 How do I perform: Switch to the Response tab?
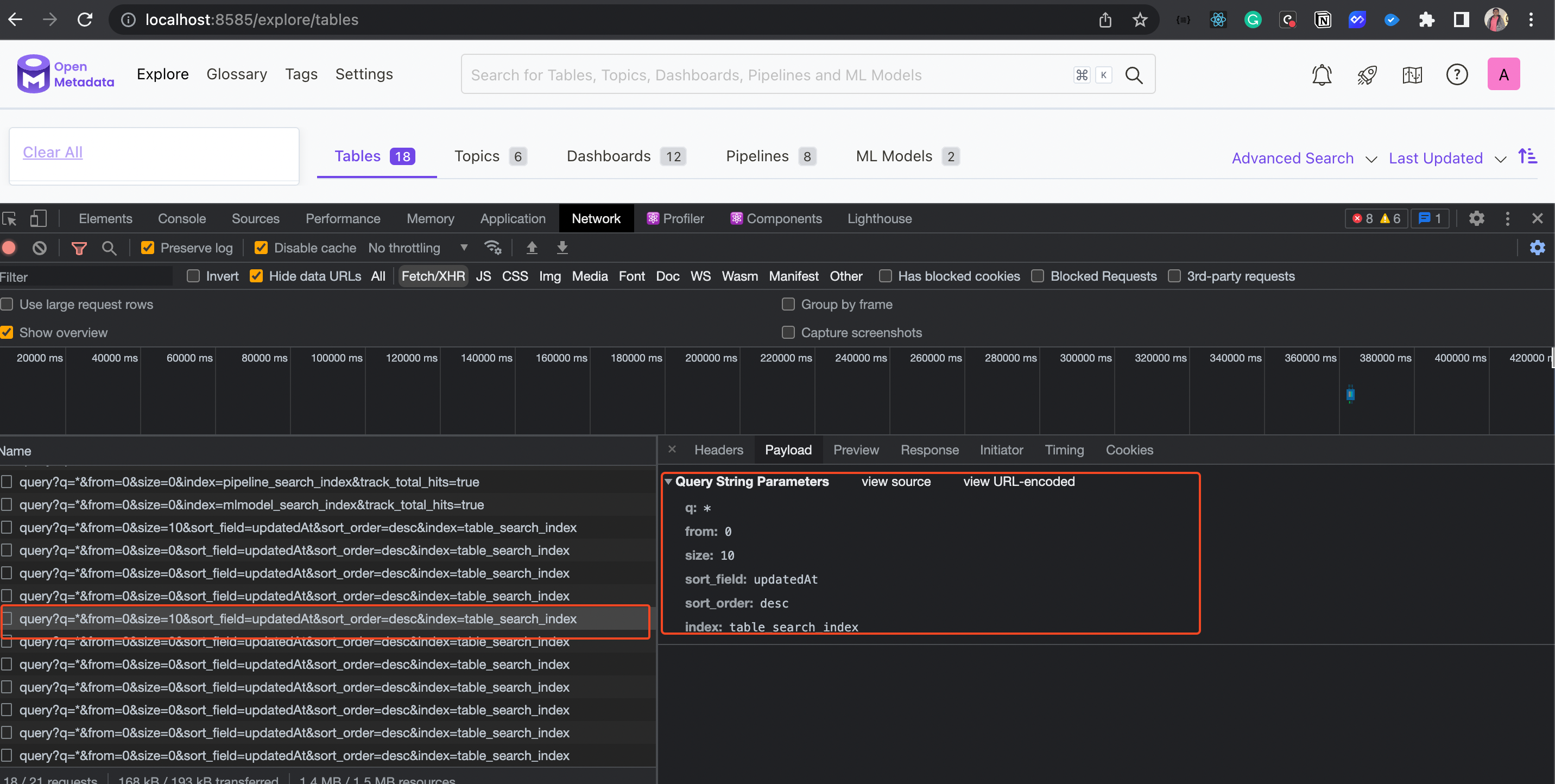tap(929, 450)
